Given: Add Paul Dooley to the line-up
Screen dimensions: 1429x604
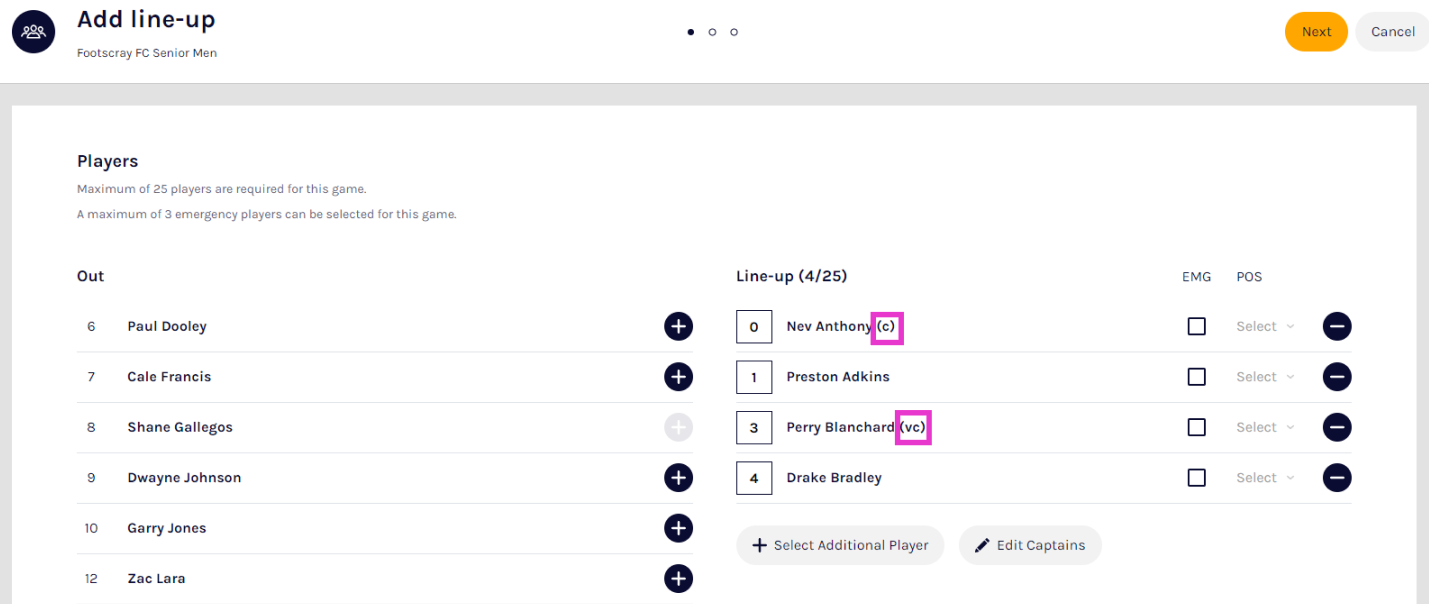Looking at the screenshot, I should pyautogui.click(x=678, y=326).
